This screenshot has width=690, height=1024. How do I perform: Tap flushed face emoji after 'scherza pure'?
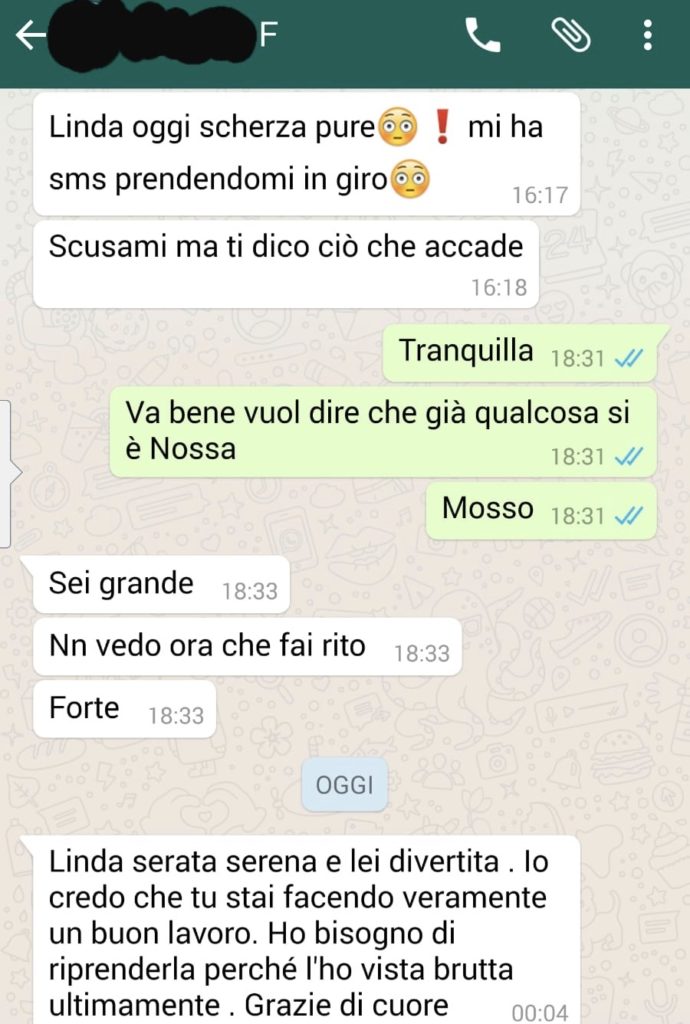point(398,127)
